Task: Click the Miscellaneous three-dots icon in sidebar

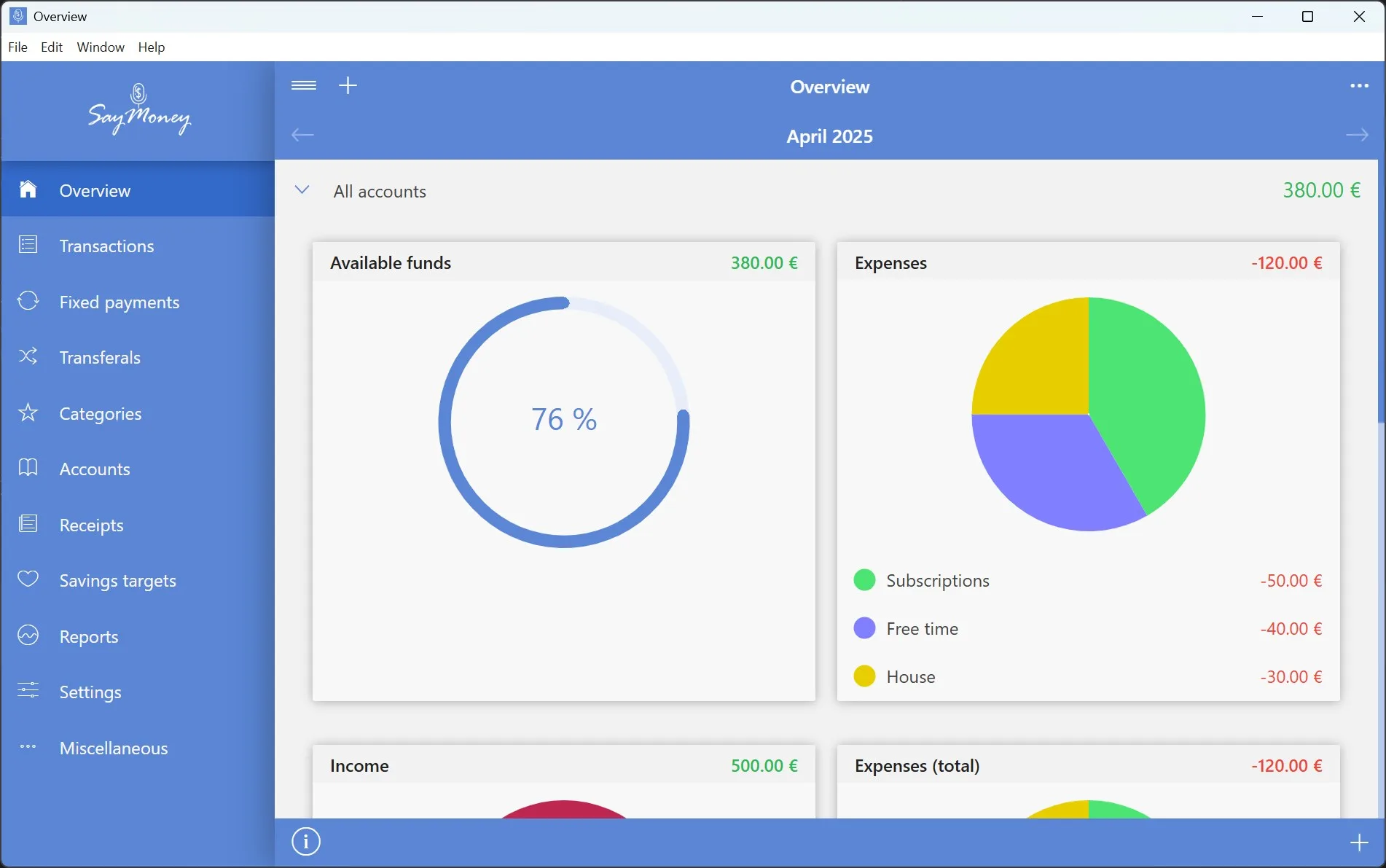Action: [28, 747]
